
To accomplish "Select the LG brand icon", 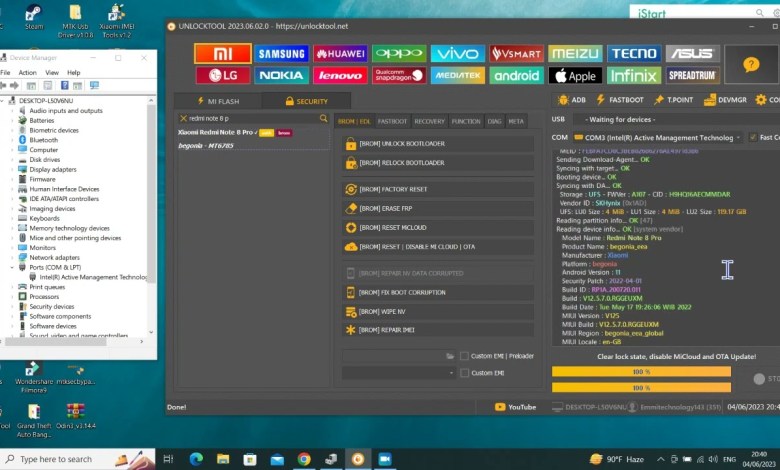I will (222, 75).
